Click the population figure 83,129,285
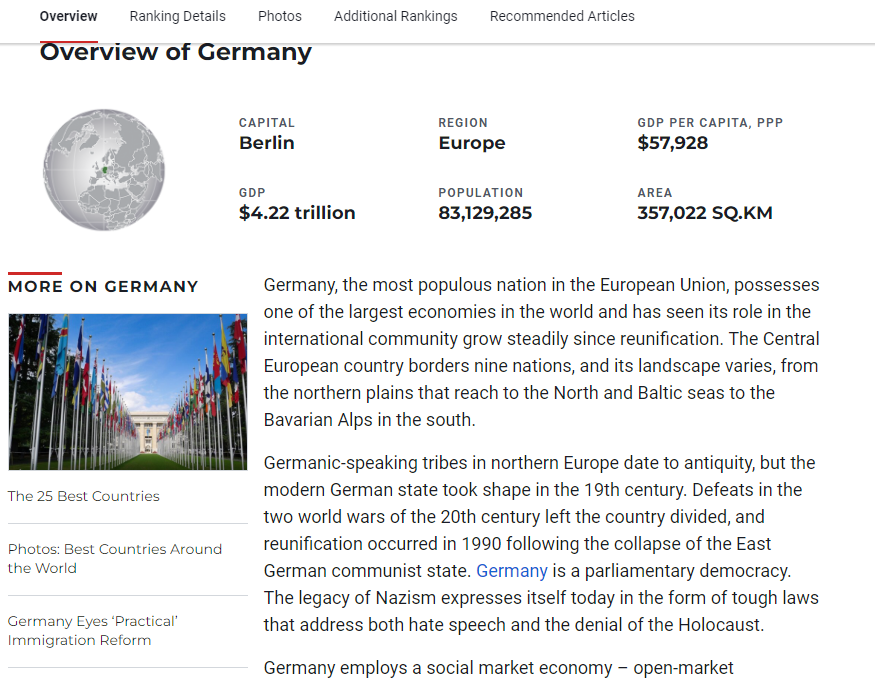The height and width of the screenshot is (678, 875). [x=485, y=213]
